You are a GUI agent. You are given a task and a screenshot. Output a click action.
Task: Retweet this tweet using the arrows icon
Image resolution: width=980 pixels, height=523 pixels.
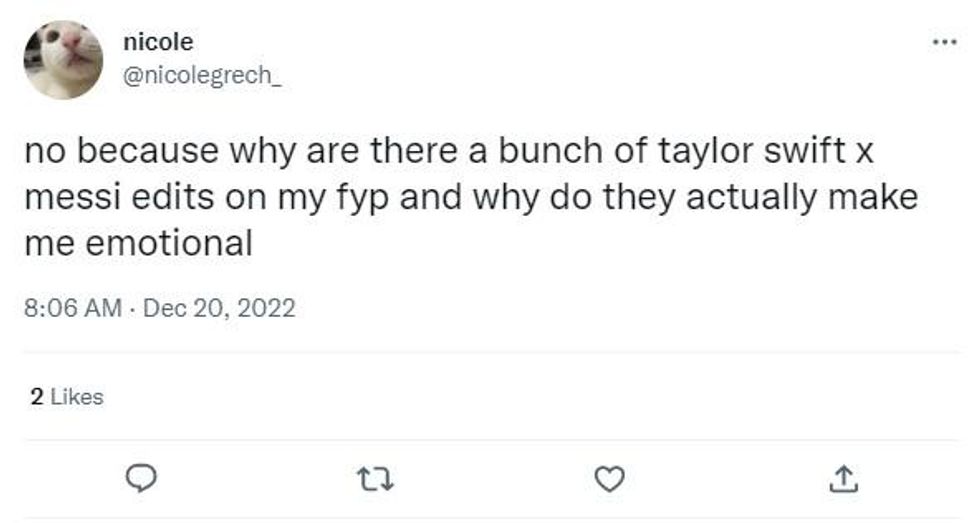pos(377,481)
